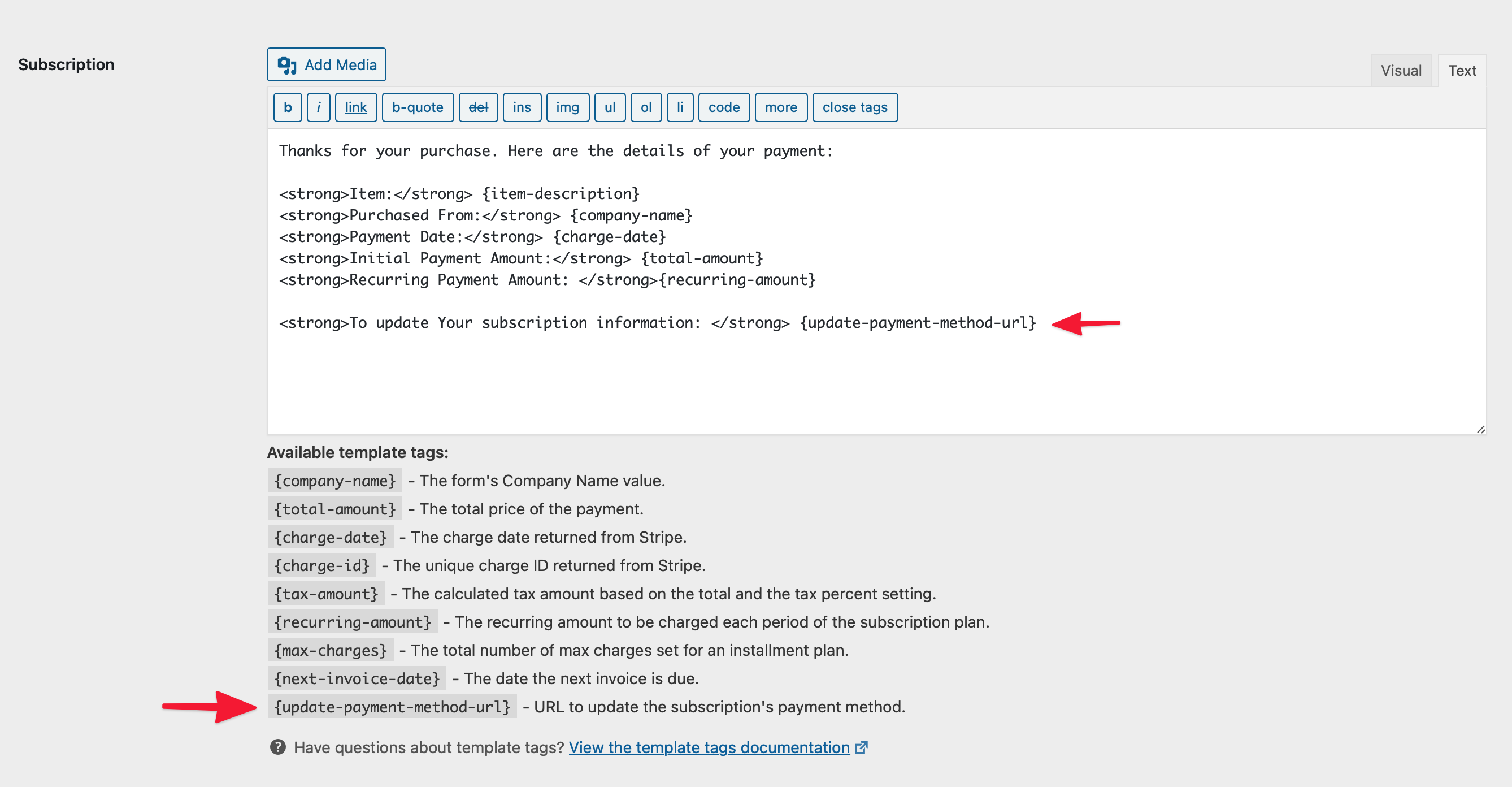Click inside the email body text area
The height and width of the screenshot is (787, 1512).
point(822,376)
